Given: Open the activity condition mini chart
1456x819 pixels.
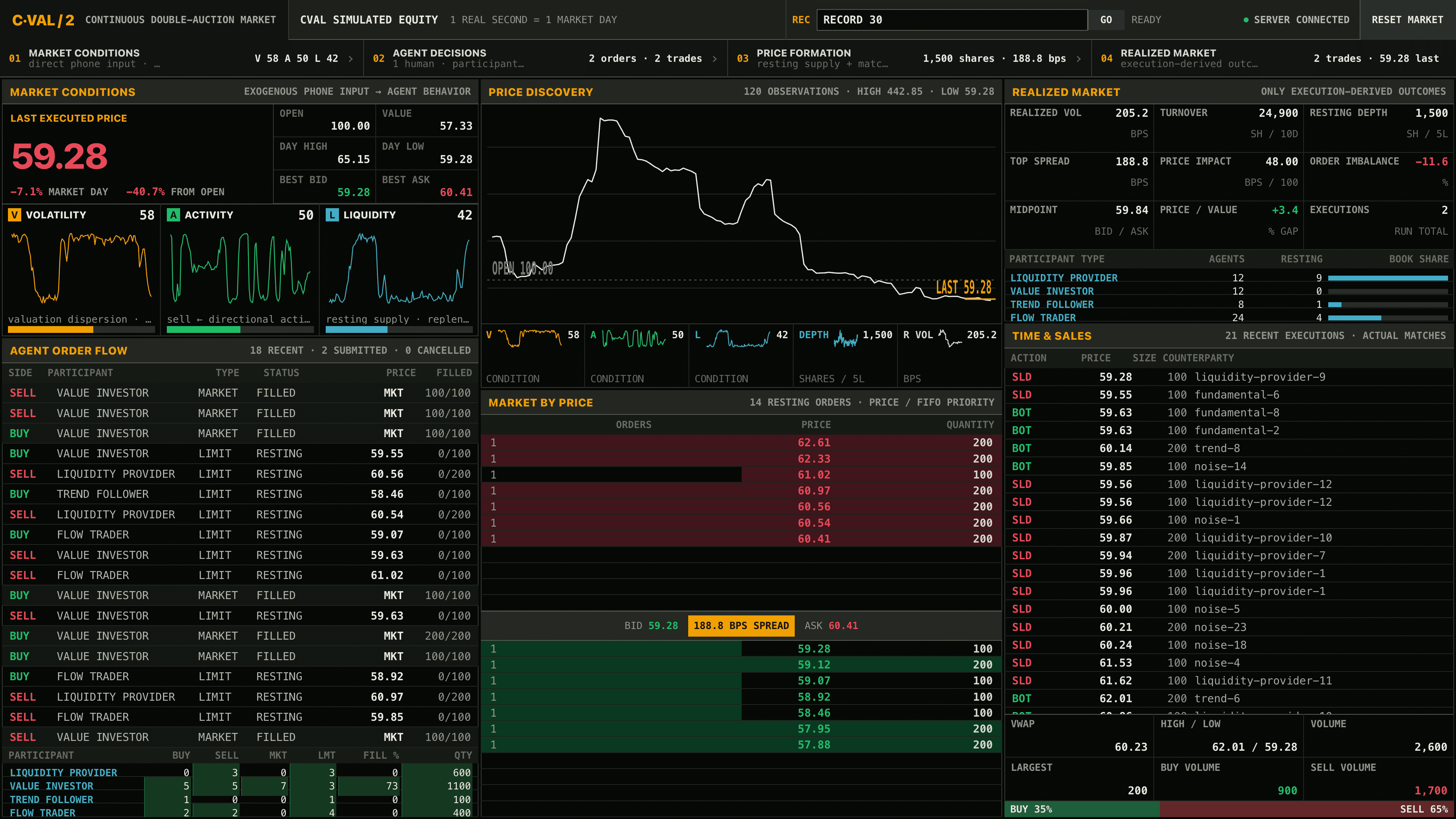Looking at the screenshot, I should point(637,356).
